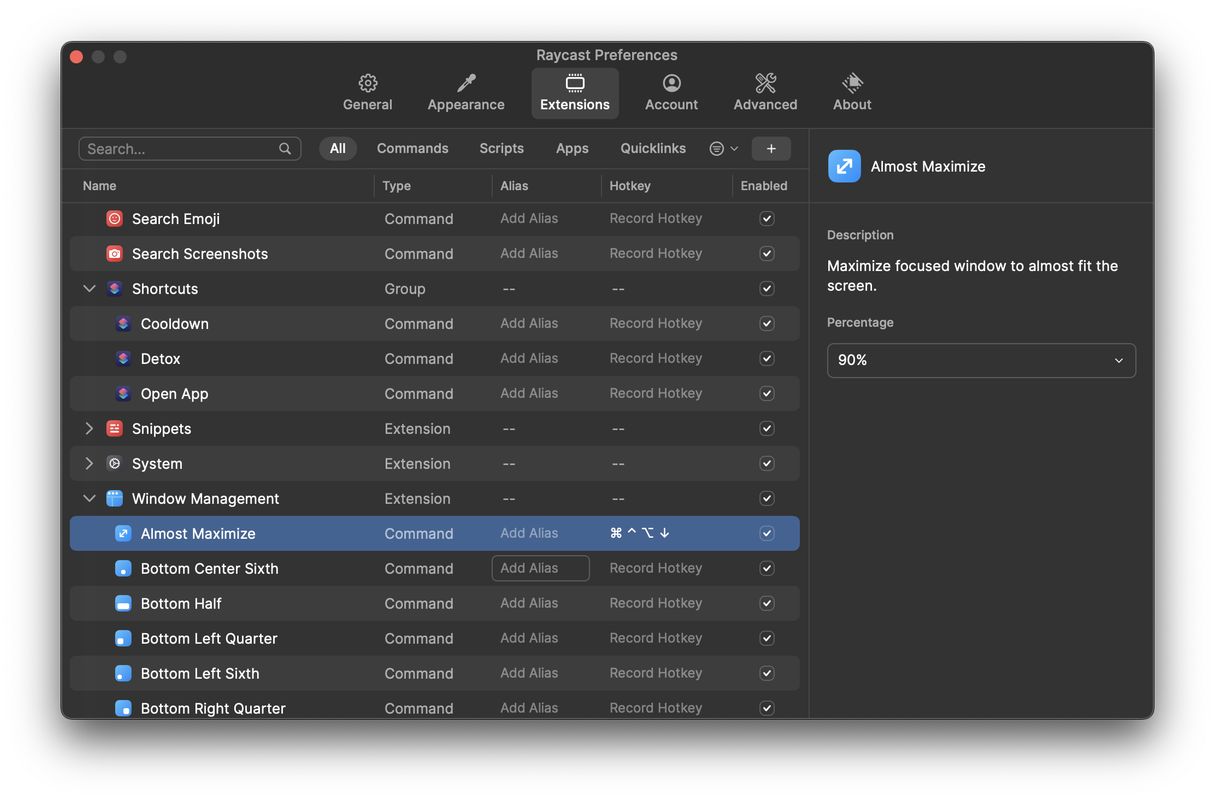Open the filter options dropdown icon
Viewport: 1215px width, 800px height.
click(x=724, y=148)
